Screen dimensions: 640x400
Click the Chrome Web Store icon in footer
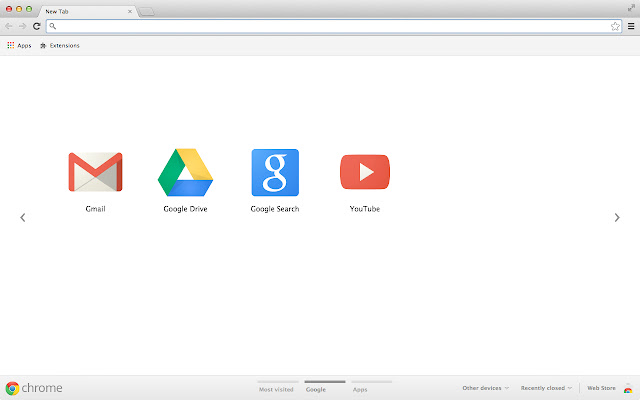click(x=628, y=389)
